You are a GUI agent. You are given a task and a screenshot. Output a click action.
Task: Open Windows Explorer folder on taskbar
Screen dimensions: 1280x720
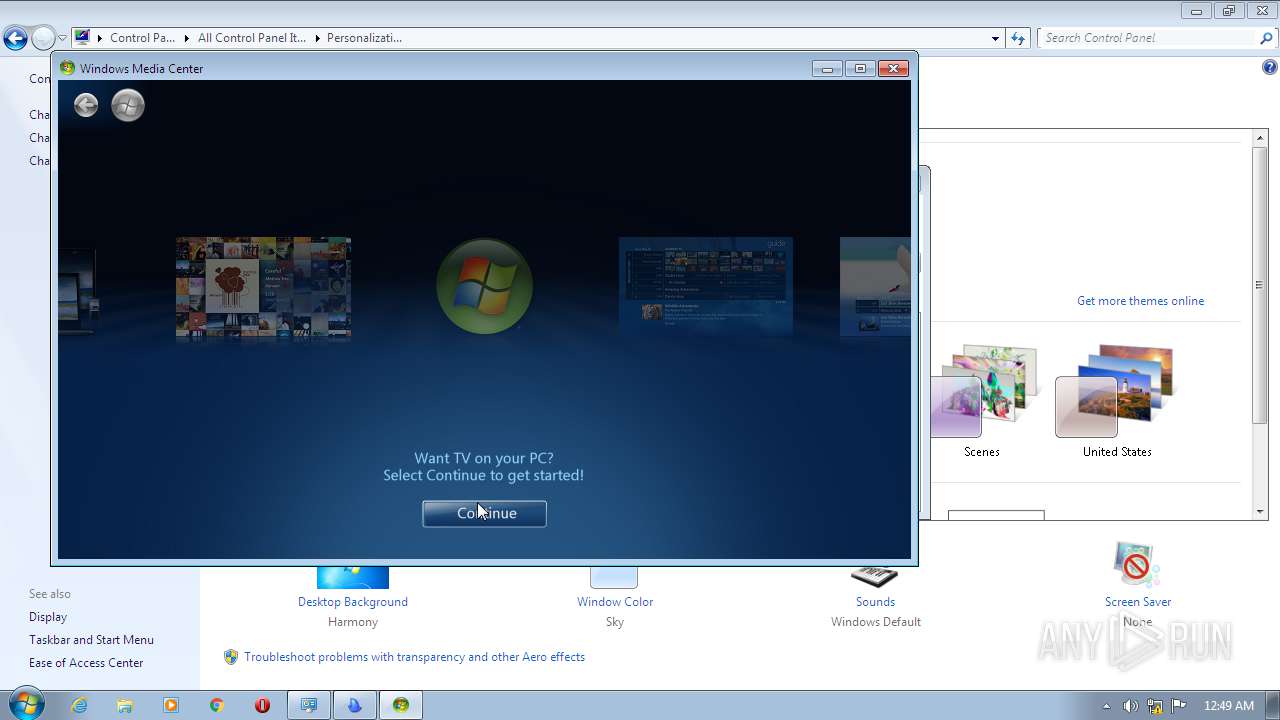coord(125,705)
